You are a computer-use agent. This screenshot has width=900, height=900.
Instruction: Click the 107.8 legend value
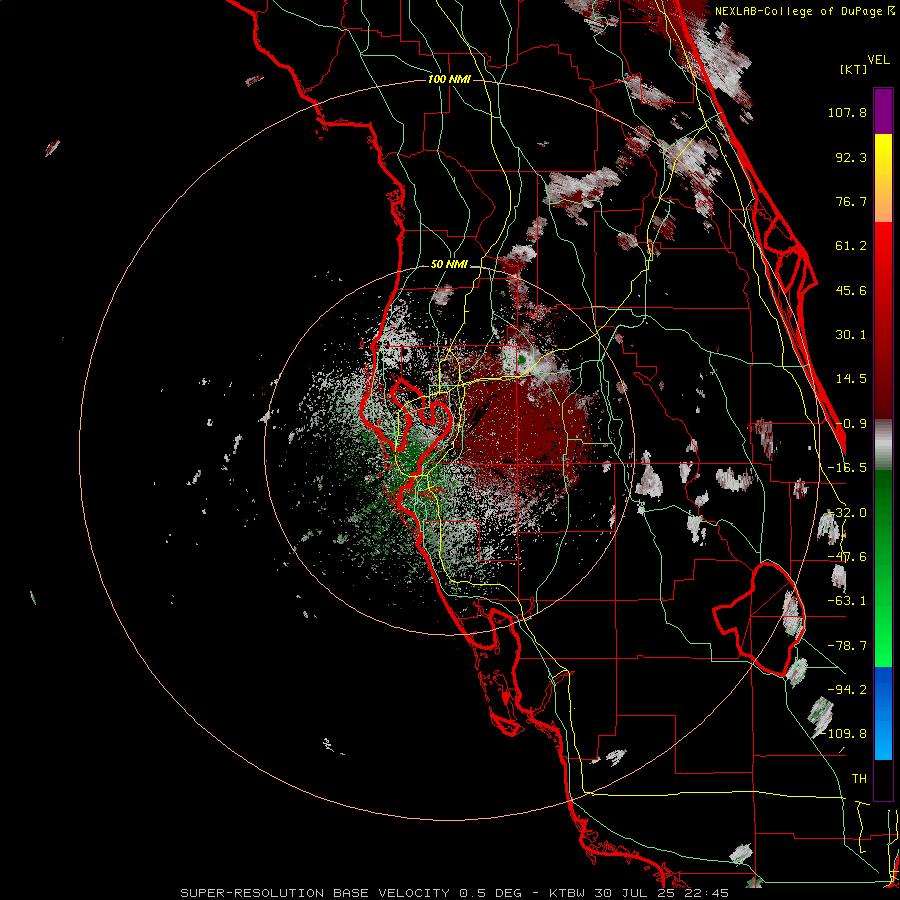pyautogui.click(x=847, y=112)
